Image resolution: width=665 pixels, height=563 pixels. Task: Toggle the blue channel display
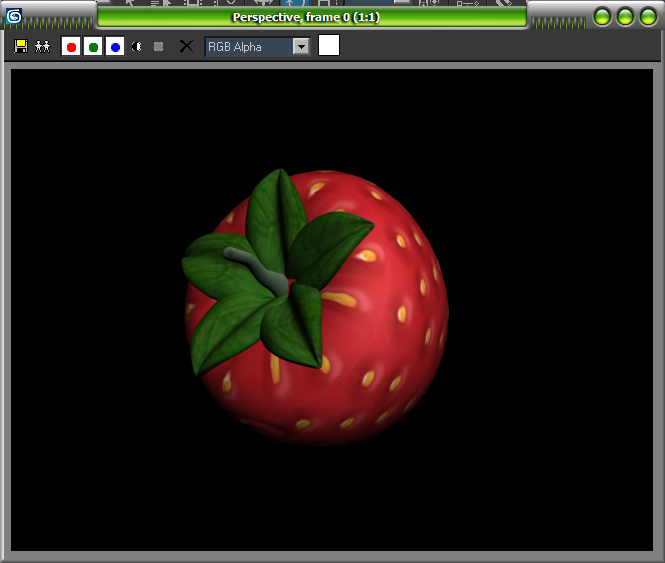point(115,47)
